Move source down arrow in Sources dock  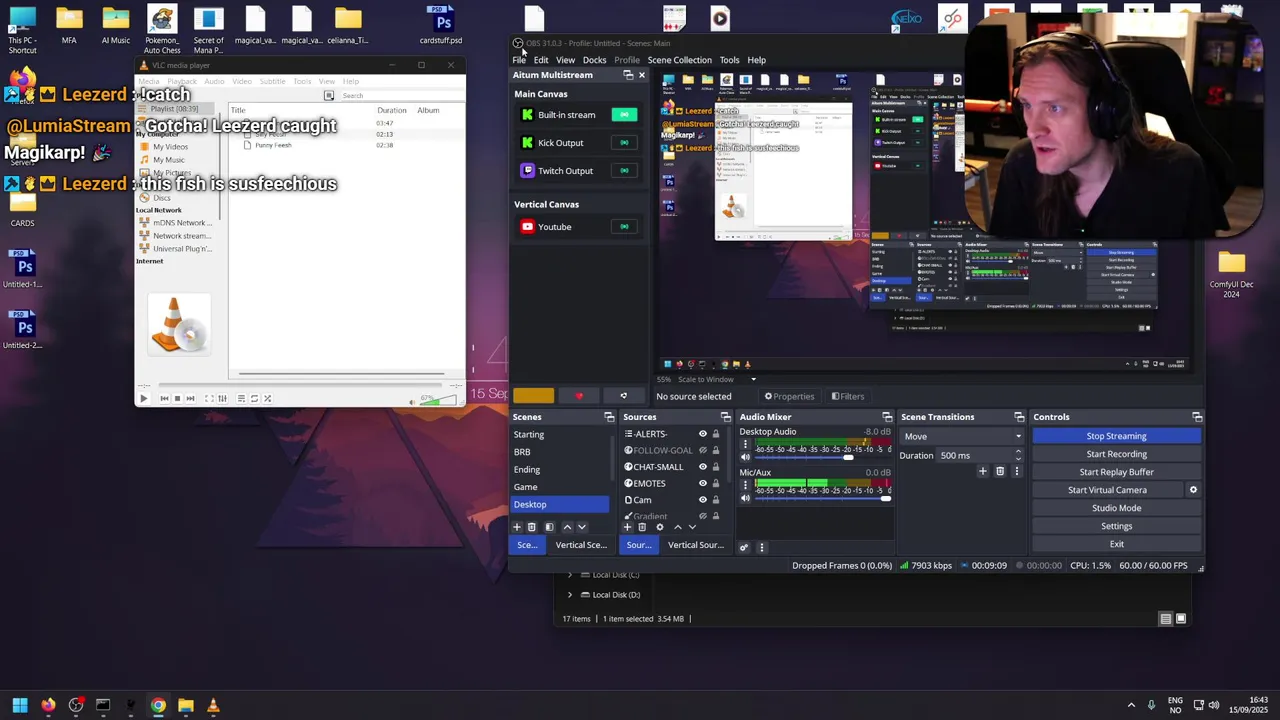[x=692, y=527]
